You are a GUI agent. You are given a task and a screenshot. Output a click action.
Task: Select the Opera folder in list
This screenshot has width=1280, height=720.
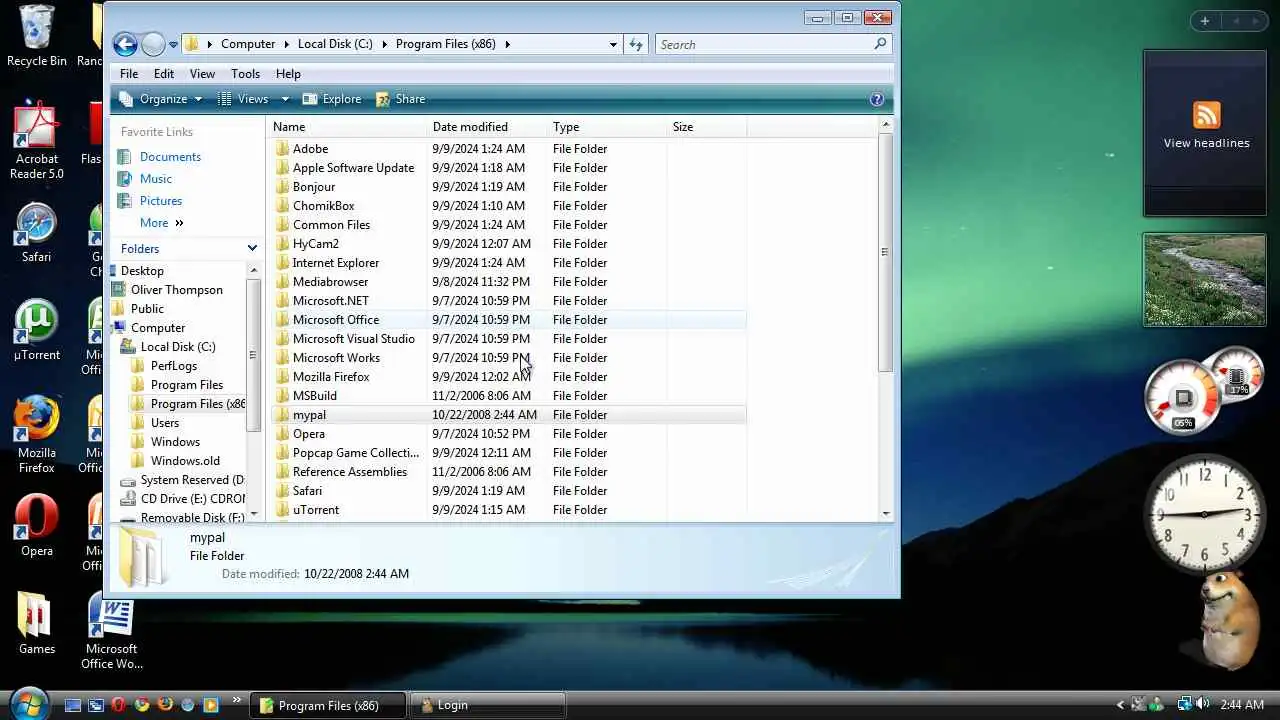click(x=308, y=434)
